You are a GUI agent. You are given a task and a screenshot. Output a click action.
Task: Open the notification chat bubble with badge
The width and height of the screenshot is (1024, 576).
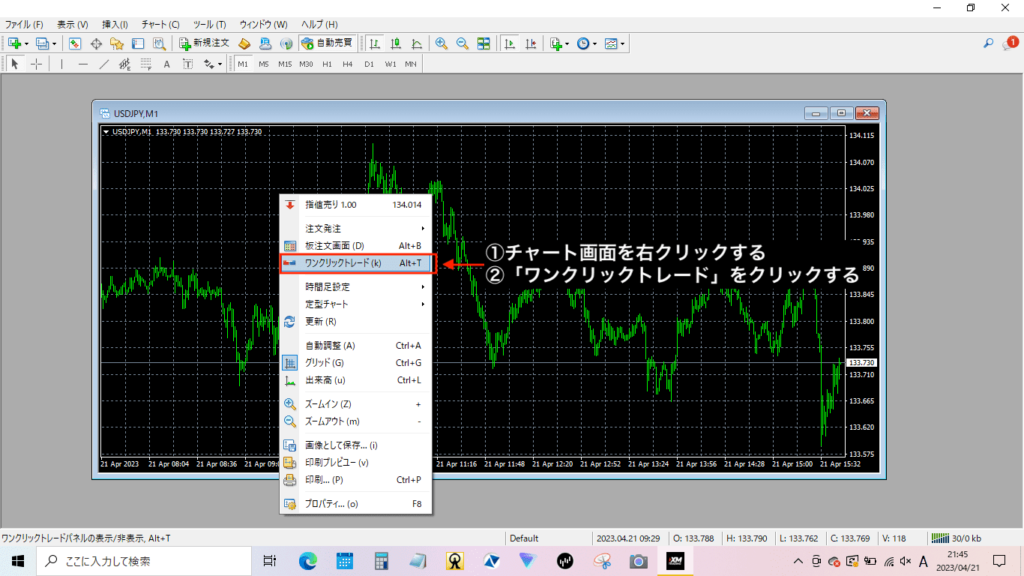[1010, 43]
